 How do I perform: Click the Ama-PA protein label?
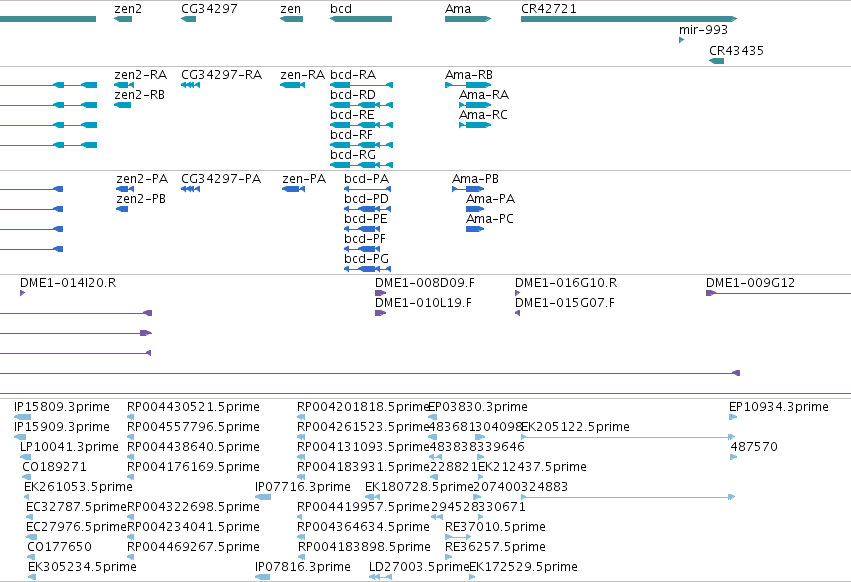point(491,199)
